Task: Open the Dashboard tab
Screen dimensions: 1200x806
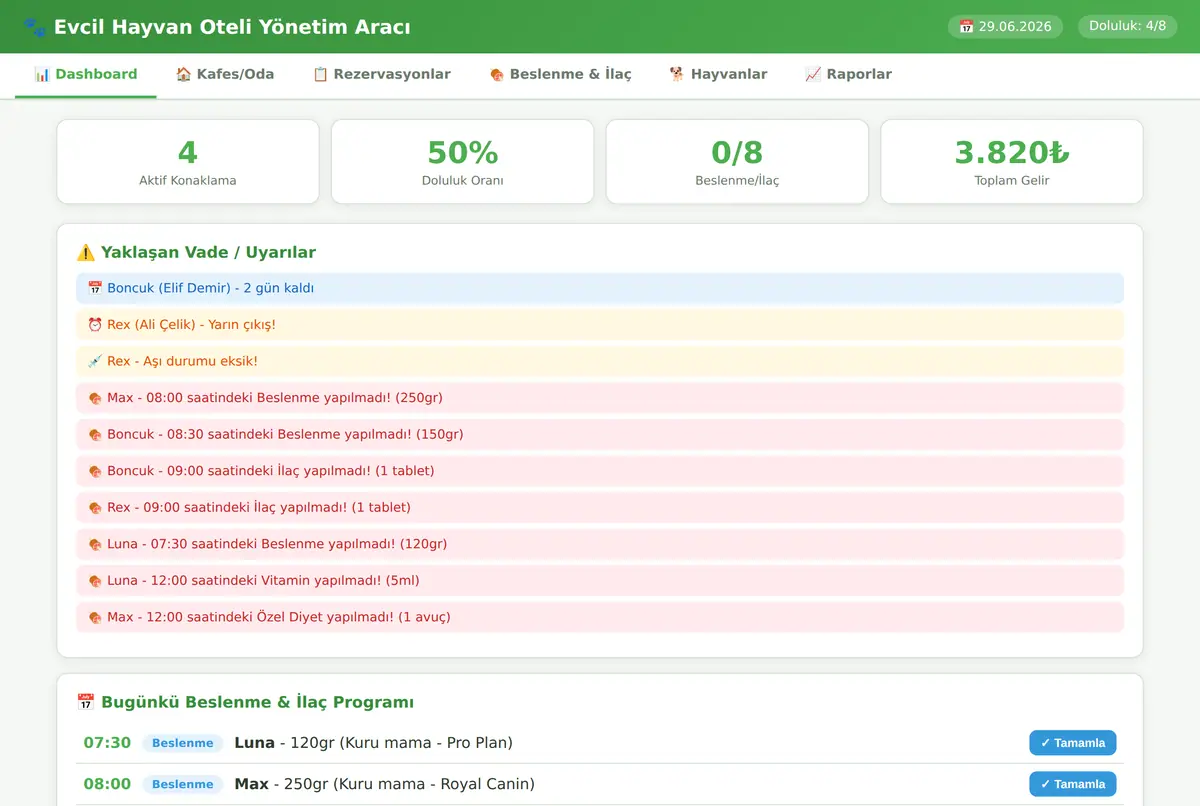Action: pos(86,74)
